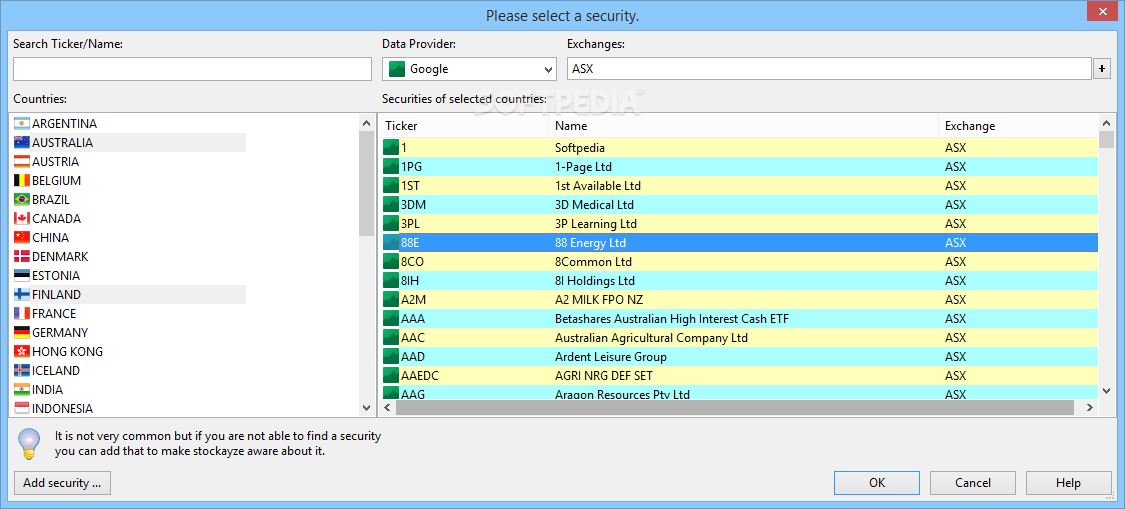Click the Estonia flag icon

tap(22, 276)
